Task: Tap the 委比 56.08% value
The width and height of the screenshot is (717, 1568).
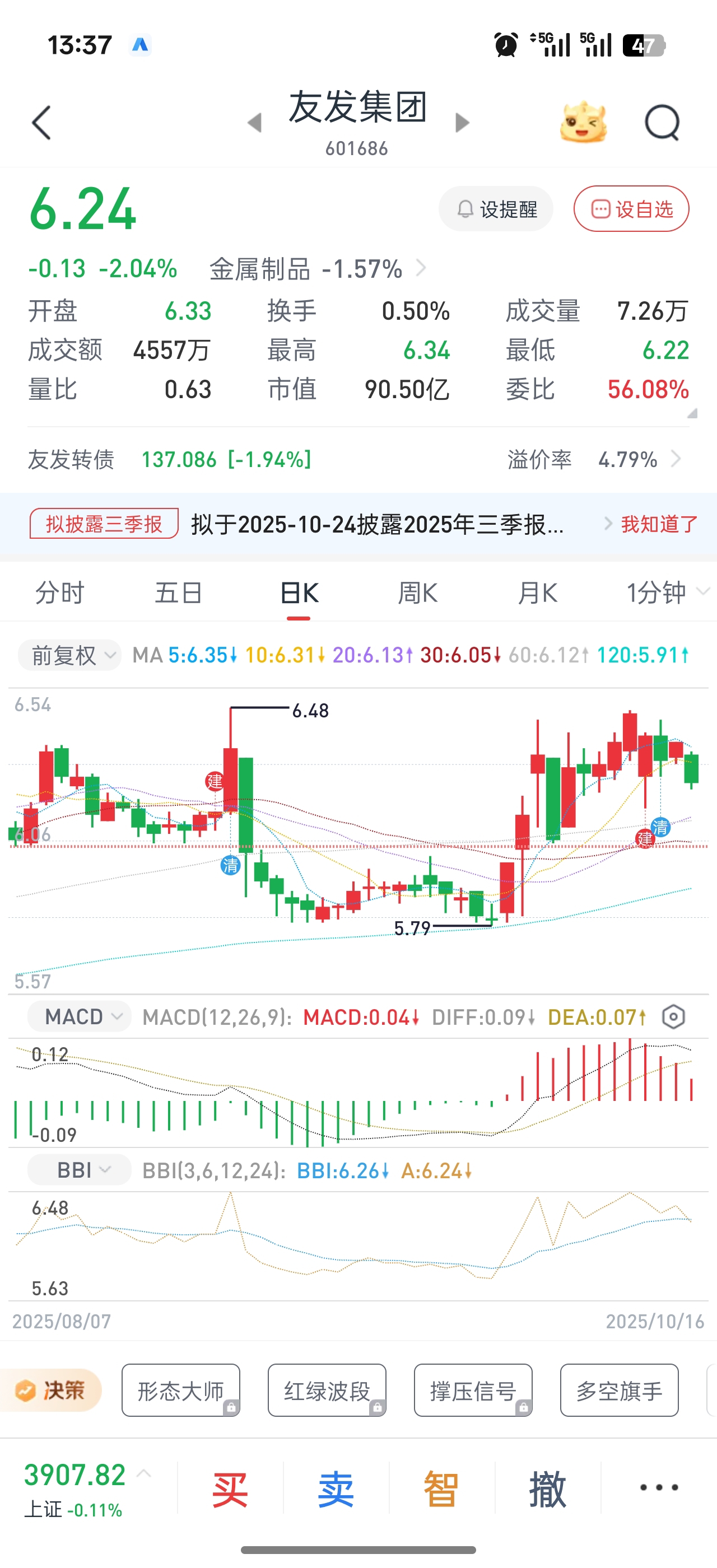Action: [648, 389]
